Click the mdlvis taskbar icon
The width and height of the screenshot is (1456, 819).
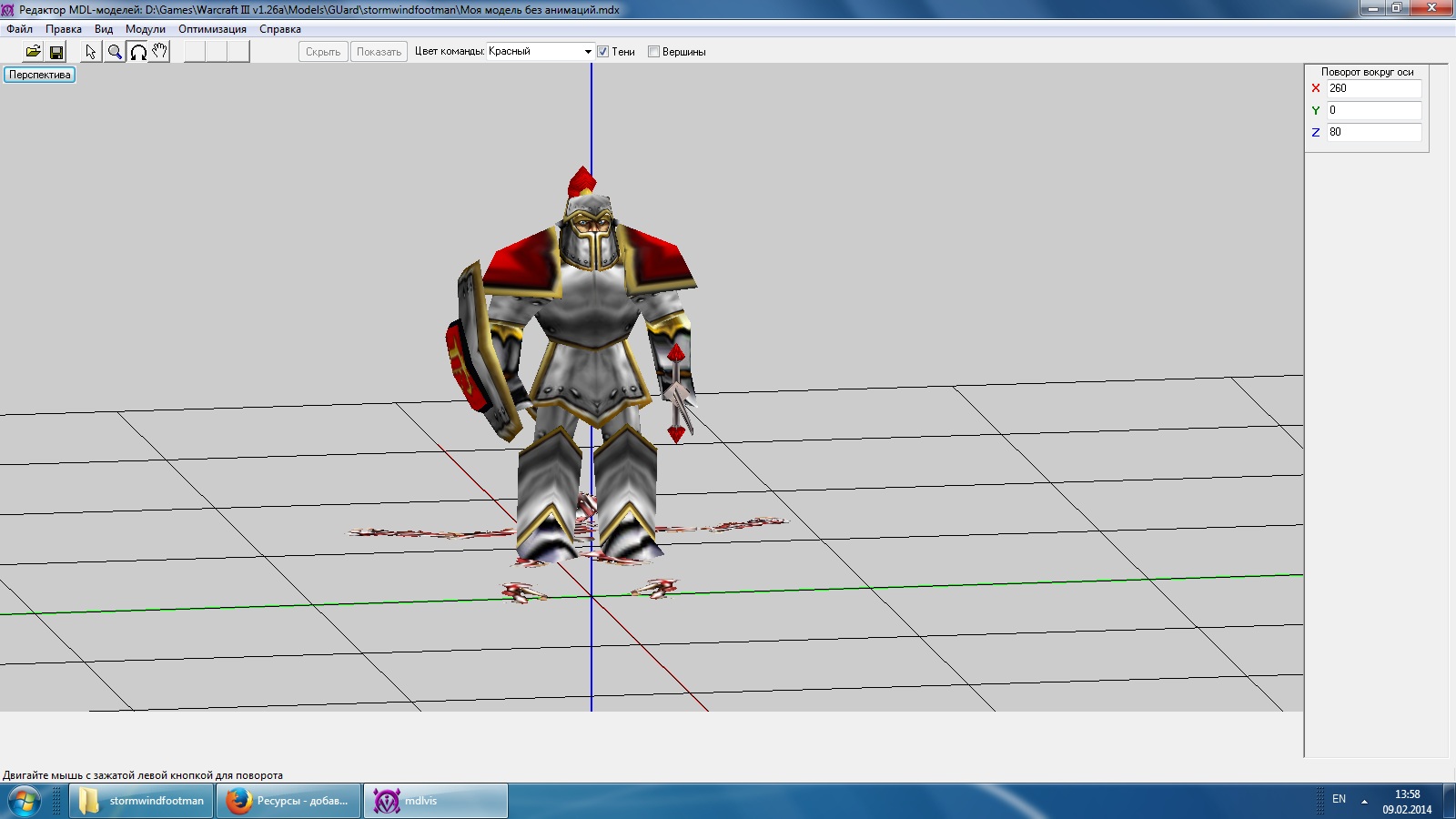(x=436, y=801)
